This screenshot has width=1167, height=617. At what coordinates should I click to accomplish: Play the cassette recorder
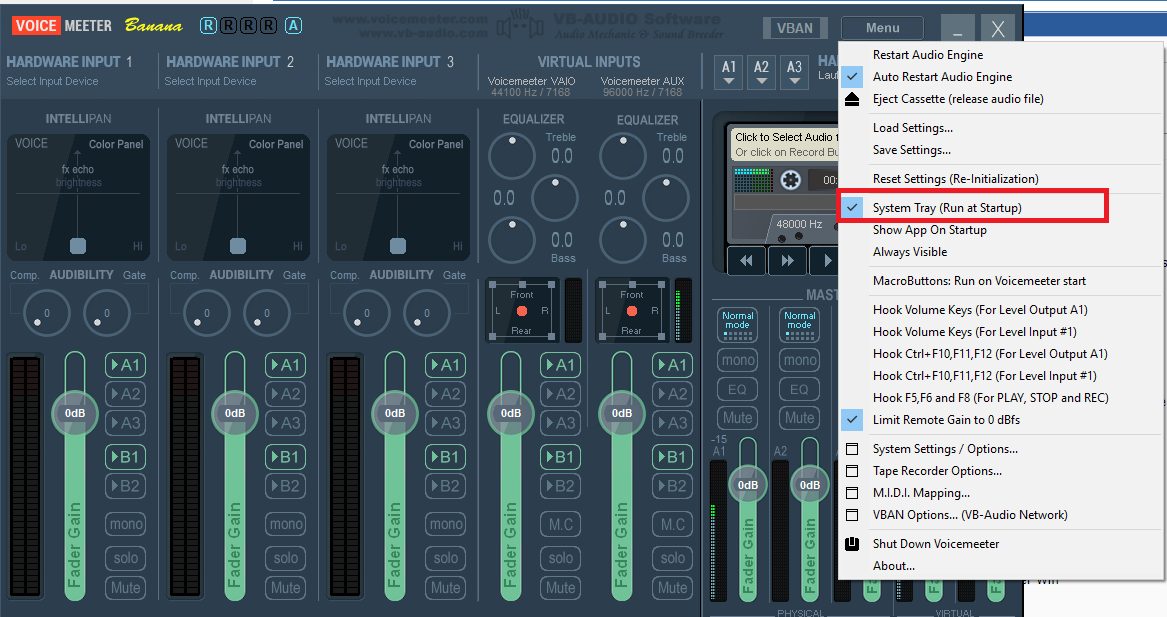click(x=825, y=260)
